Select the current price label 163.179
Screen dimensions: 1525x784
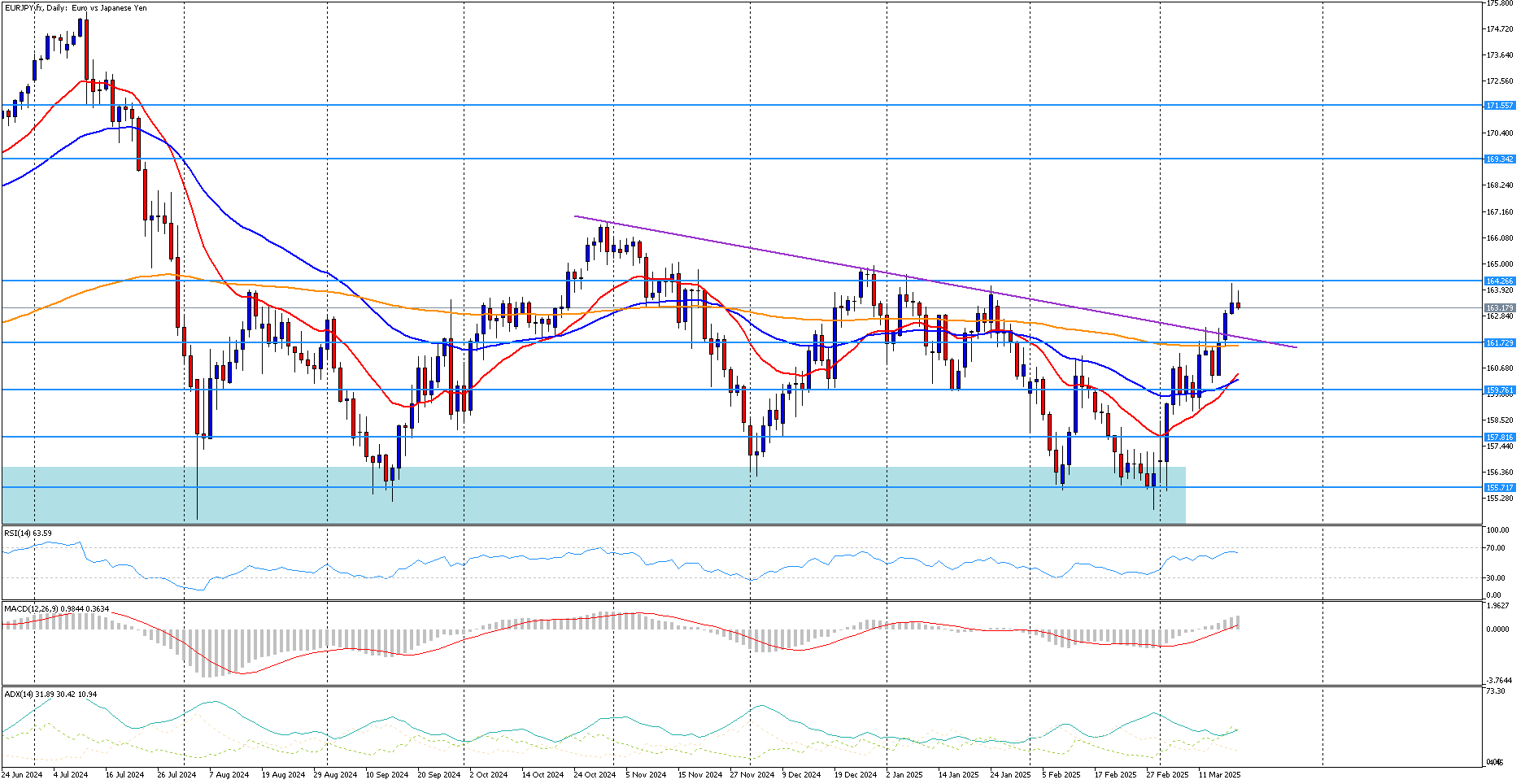coord(1500,308)
